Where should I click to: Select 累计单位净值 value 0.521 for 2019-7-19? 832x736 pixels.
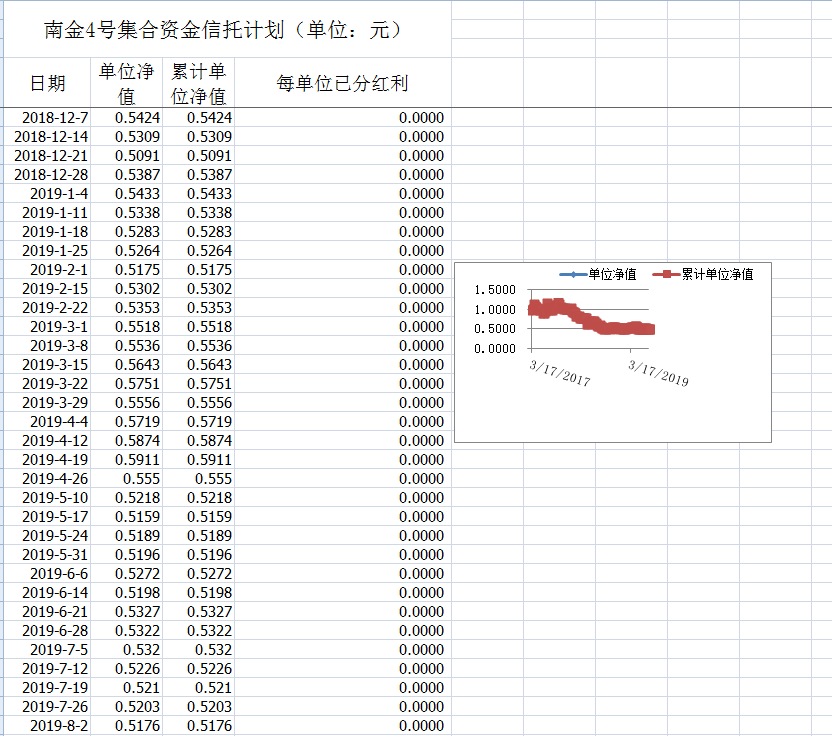(x=198, y=688)
